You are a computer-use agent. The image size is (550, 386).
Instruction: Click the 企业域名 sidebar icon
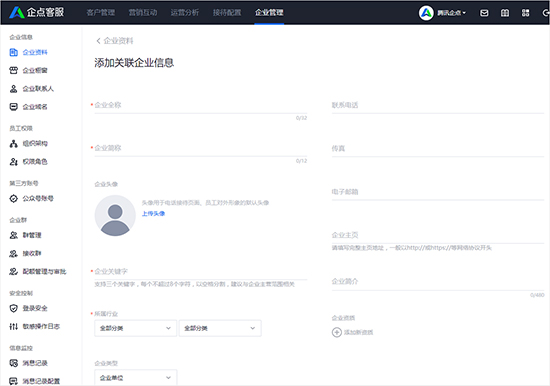(x=13, y=107)
